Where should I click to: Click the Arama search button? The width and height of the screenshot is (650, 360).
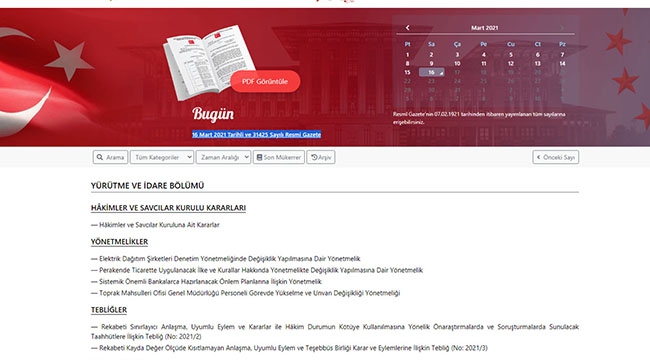[110, 157]
